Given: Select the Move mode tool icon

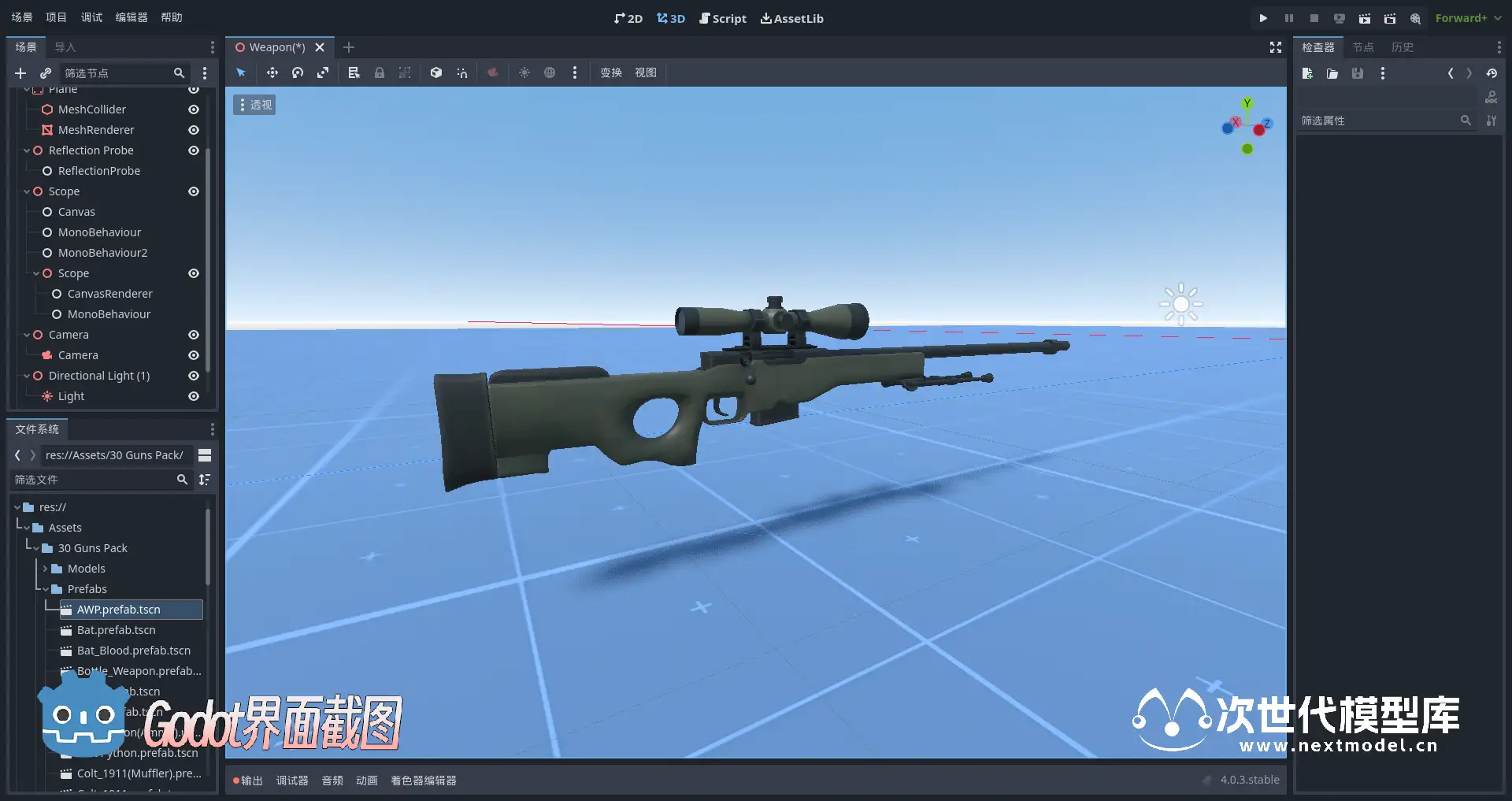Looking at the screenshot, I should tap(272, 72).
